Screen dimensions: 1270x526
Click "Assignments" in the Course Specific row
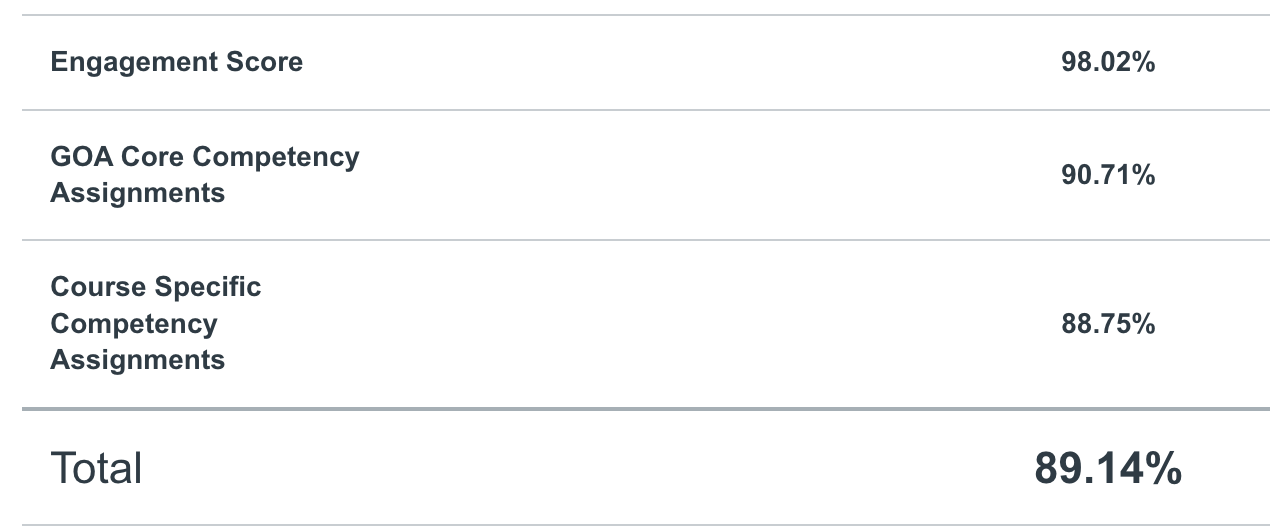pyautogui.click(x=137, y=360)
